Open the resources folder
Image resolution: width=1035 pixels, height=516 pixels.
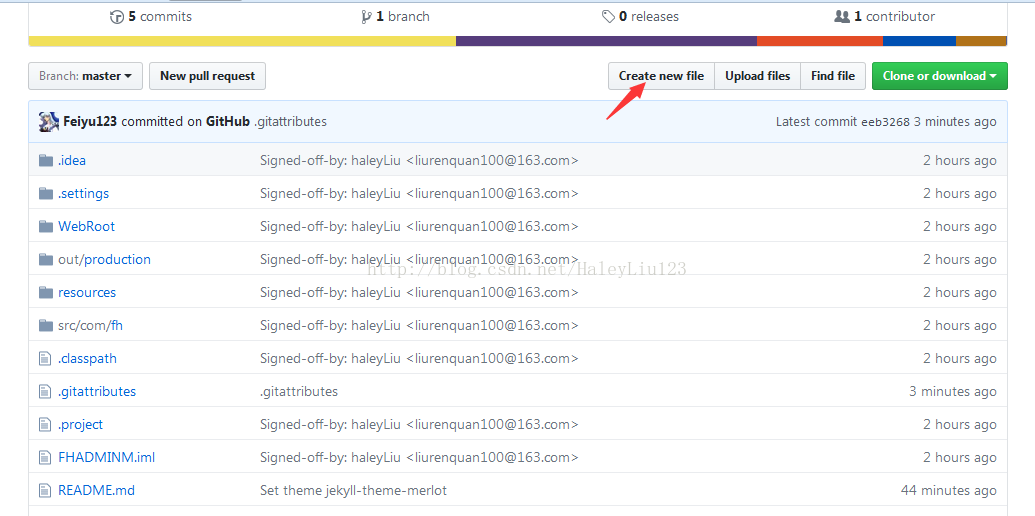[x=87, y=292]
